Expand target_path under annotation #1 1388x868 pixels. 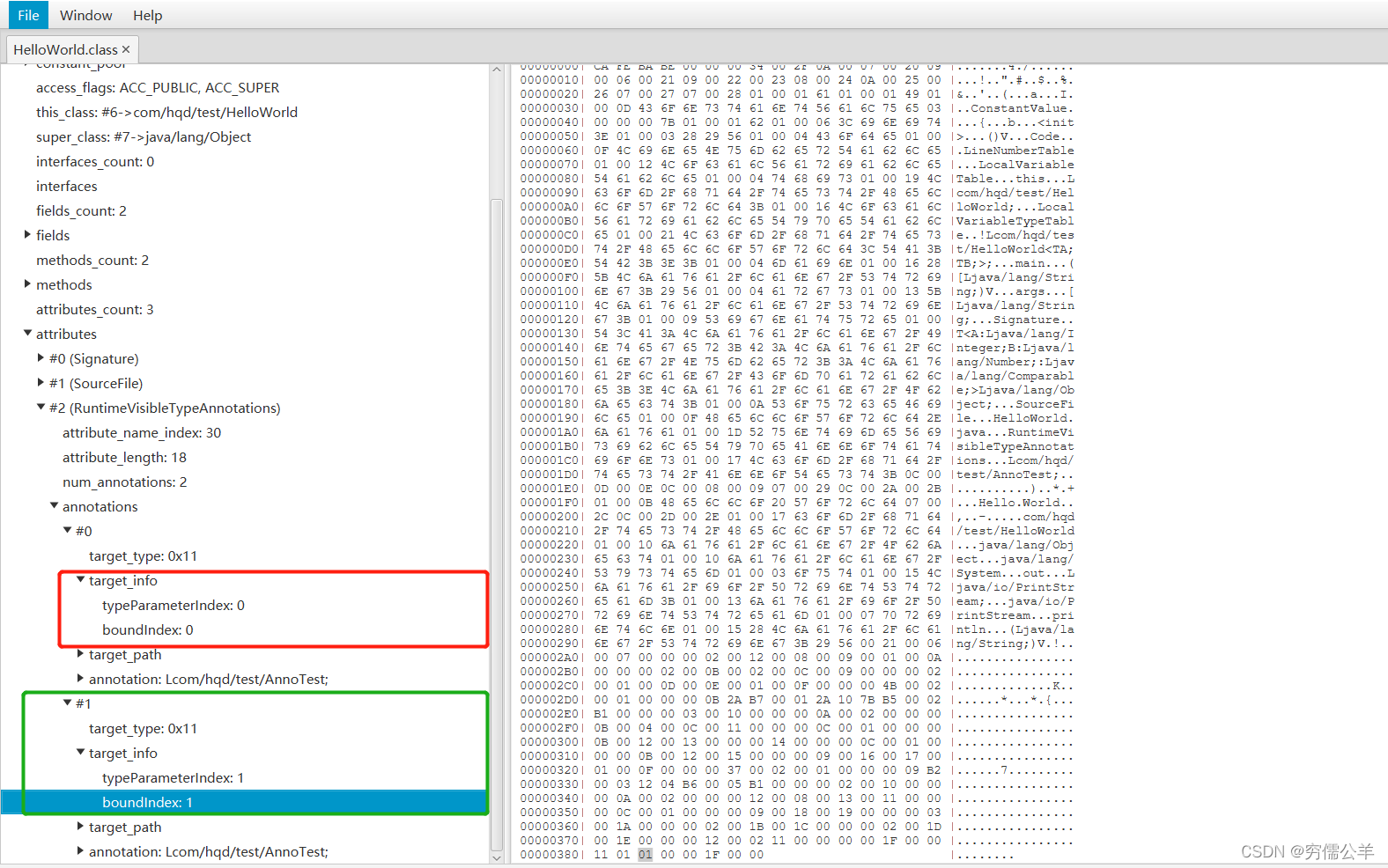pos(80,827)
